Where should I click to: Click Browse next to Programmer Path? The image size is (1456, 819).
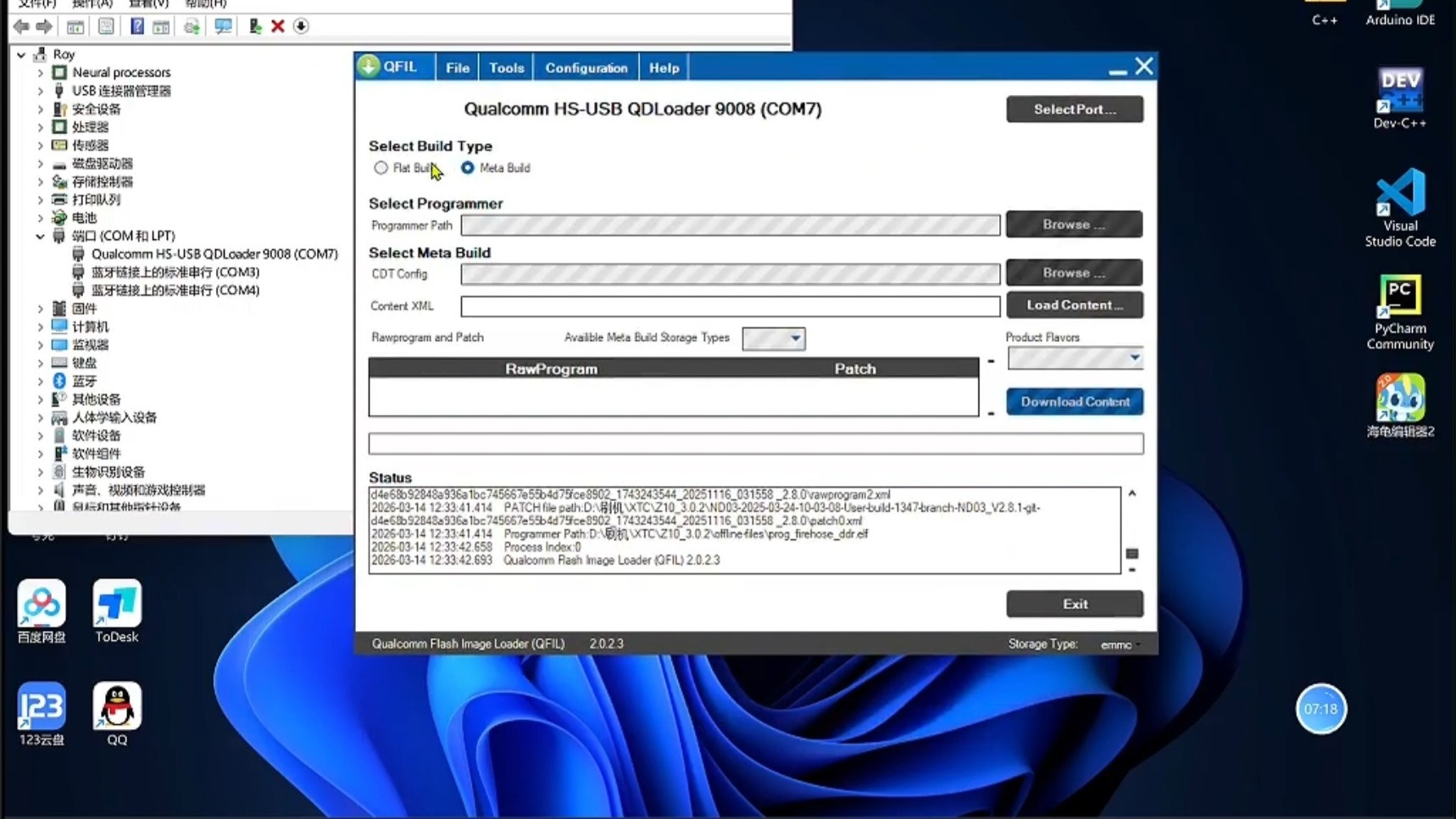[x=1075, y=225]
